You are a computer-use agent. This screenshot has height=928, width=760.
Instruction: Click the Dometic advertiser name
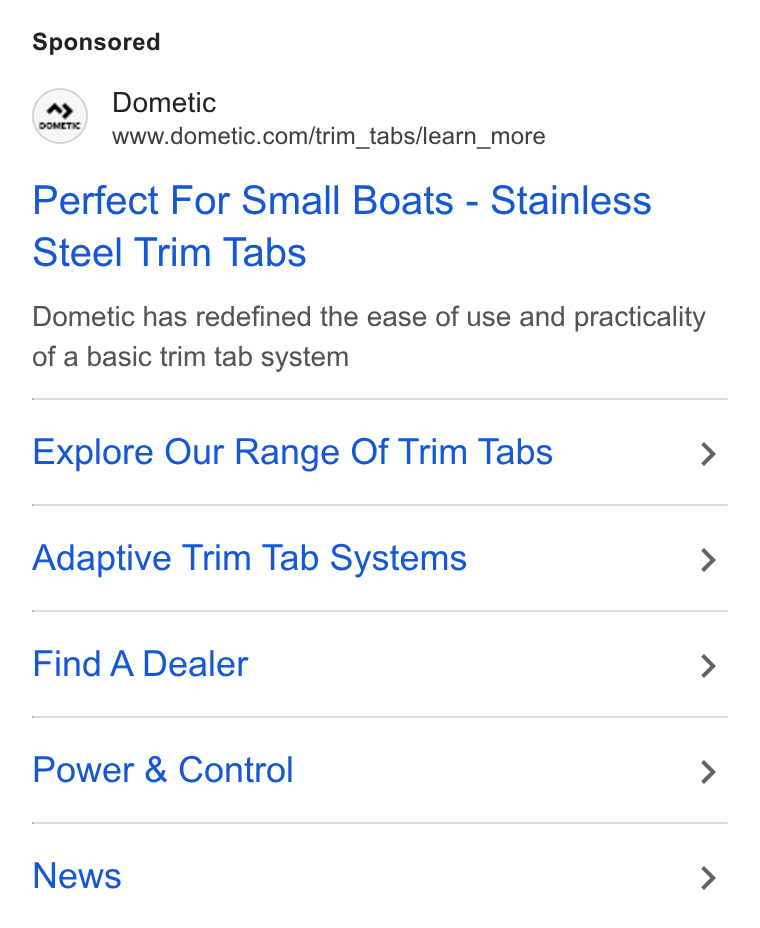tap(164, 102)
